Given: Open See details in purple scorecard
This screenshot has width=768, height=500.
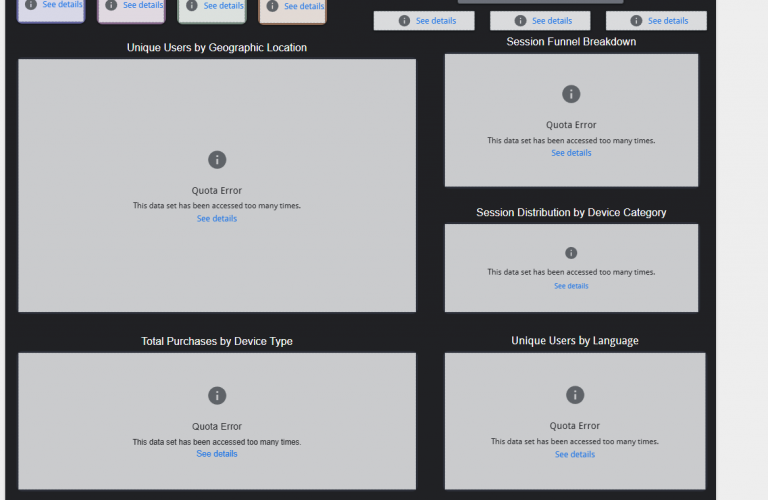Looking at the screenshot, I should point(62,4).
